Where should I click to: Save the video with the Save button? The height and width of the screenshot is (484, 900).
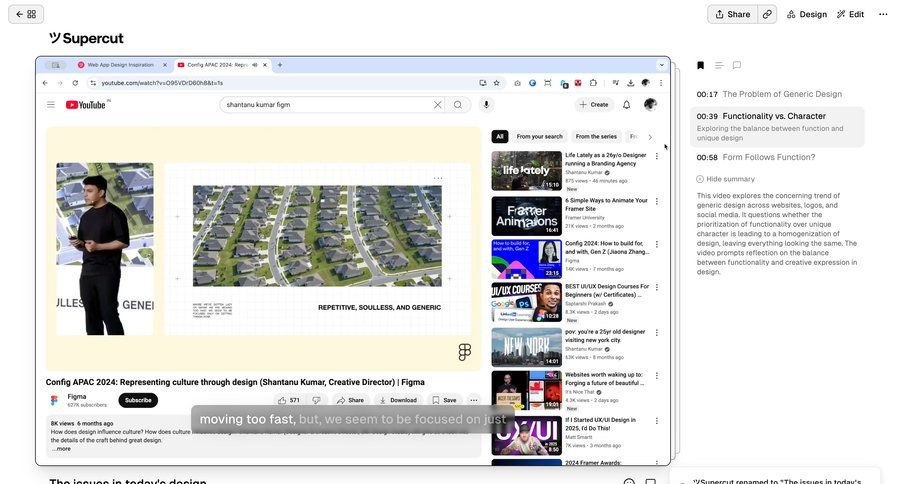444,400
